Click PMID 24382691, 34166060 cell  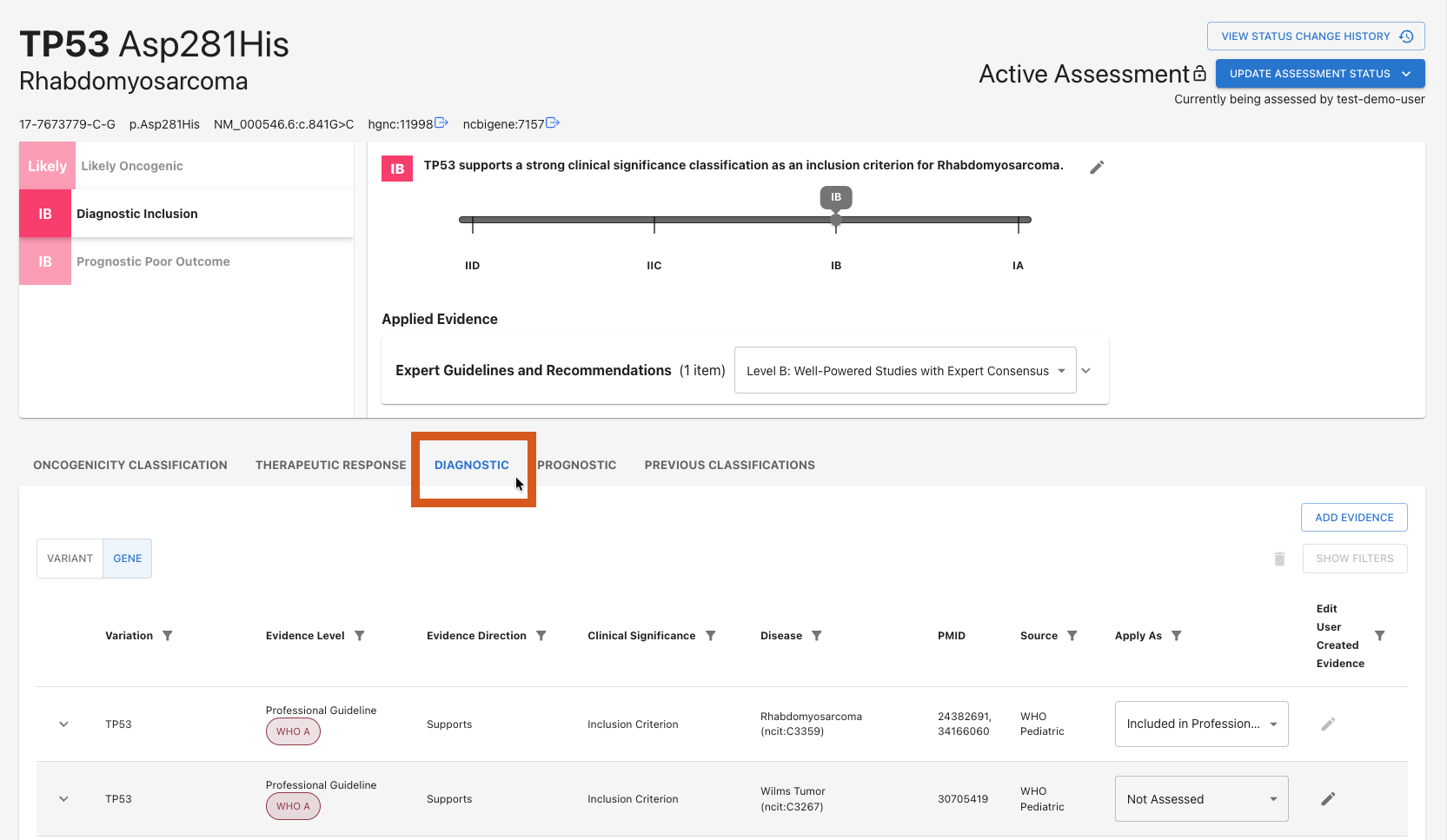tap(965, 724)
